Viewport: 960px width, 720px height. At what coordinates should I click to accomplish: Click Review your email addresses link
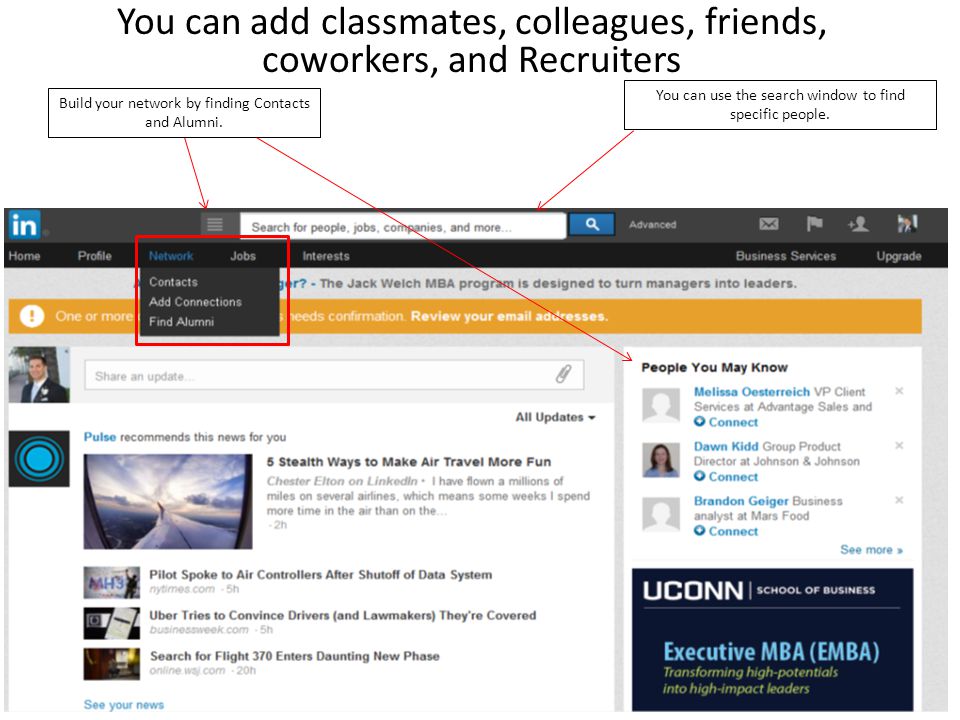(509, 316)
